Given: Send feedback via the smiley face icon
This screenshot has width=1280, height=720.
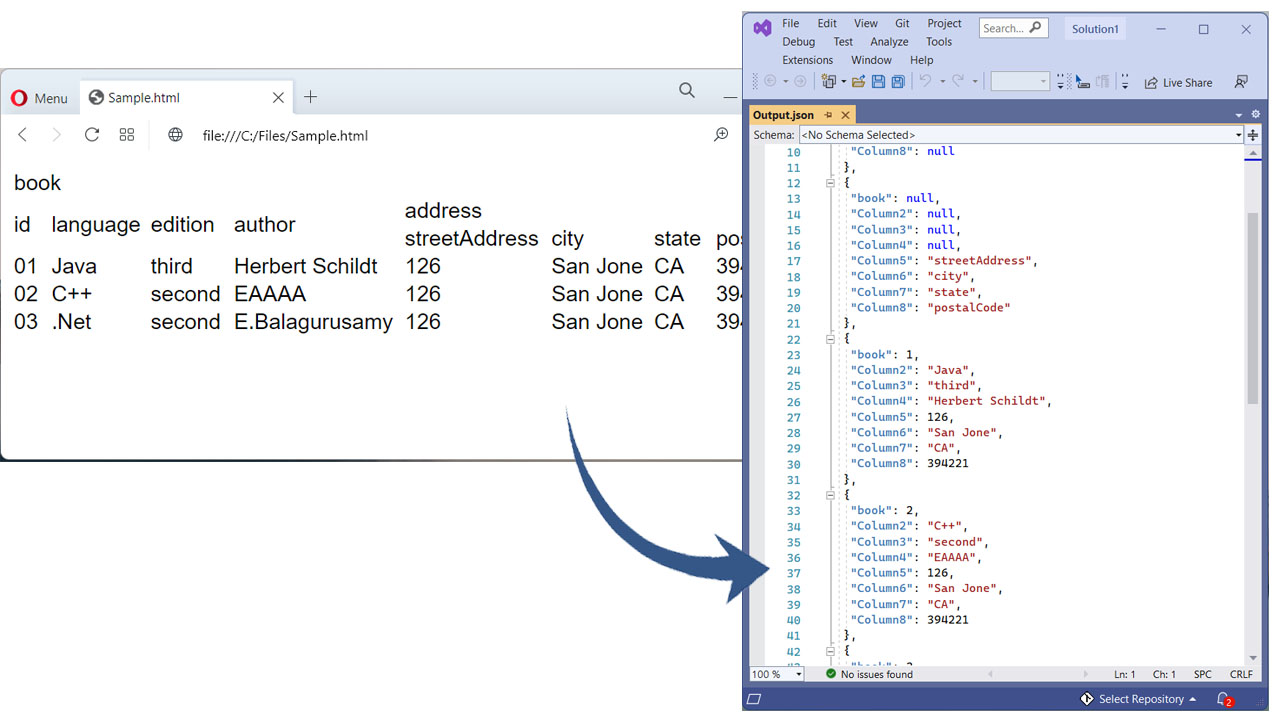Looking at the screenshot, I should [x=1242, y=82].
